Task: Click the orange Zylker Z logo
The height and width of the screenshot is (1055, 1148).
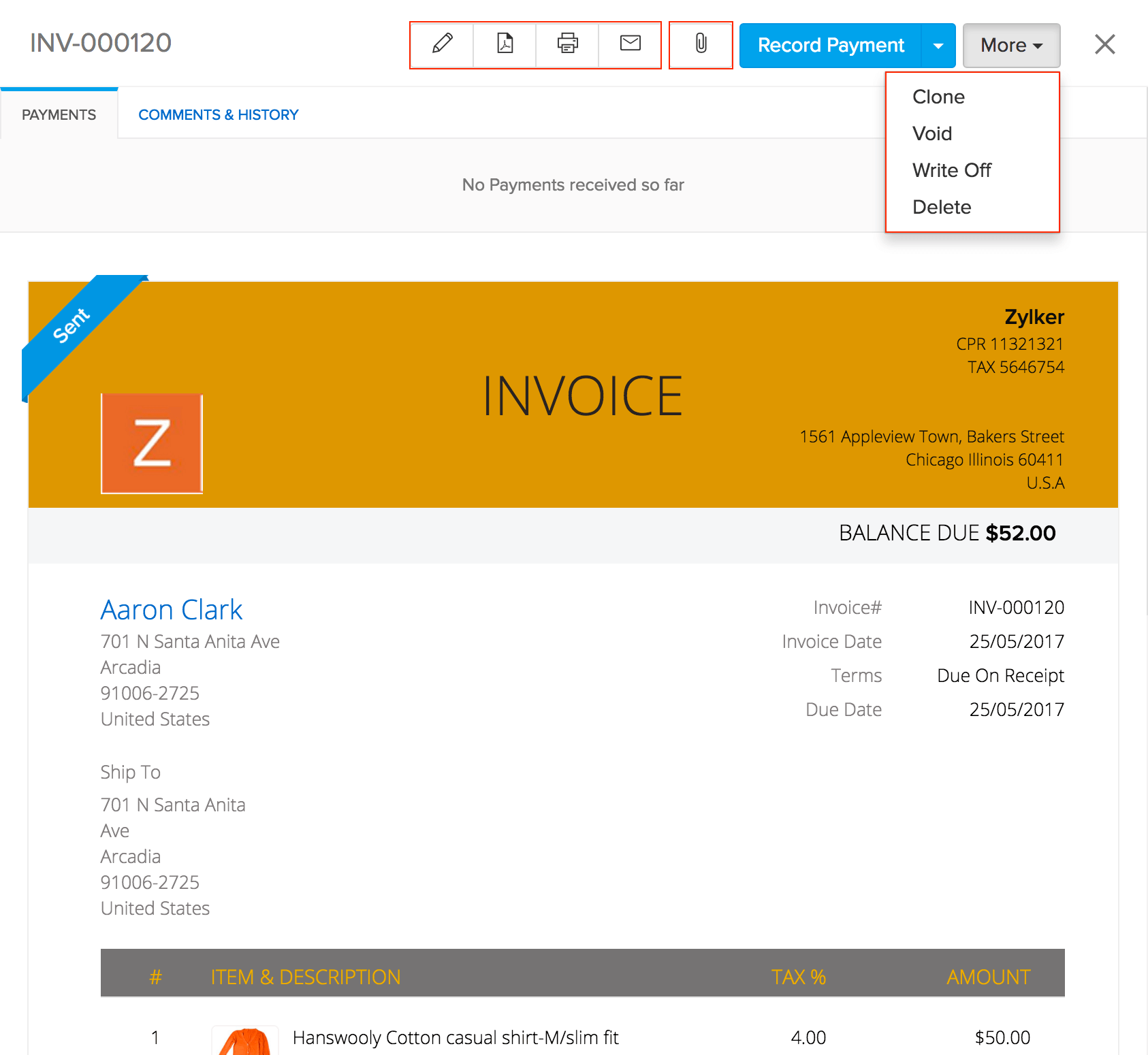Action: click(151, 442)
